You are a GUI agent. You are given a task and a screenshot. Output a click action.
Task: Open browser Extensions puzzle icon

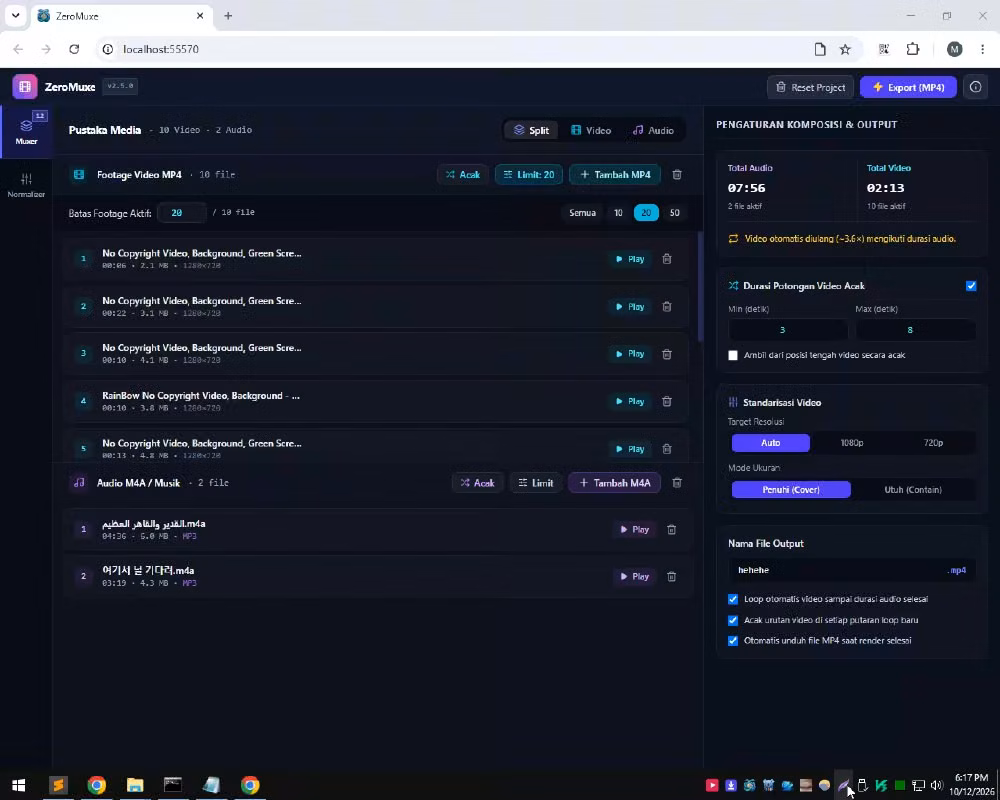tap(913, 49)
